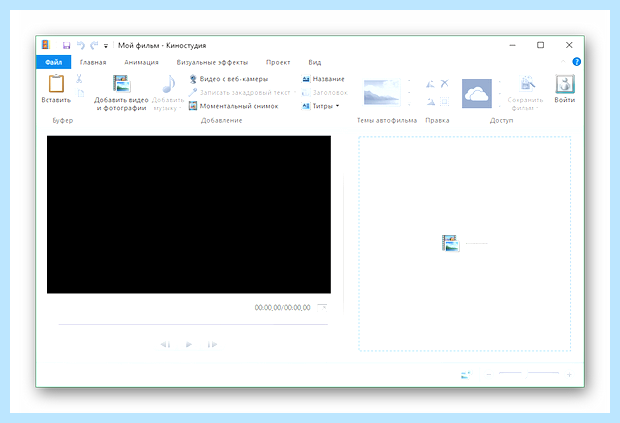The width and height of the screenshot is (620, 423).
Task: Click the Добавить музыку note icon
Action: 168,85
